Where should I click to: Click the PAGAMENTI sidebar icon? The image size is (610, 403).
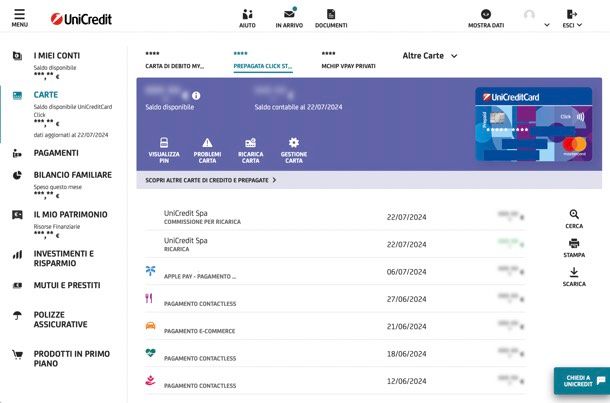coord(17,153)
